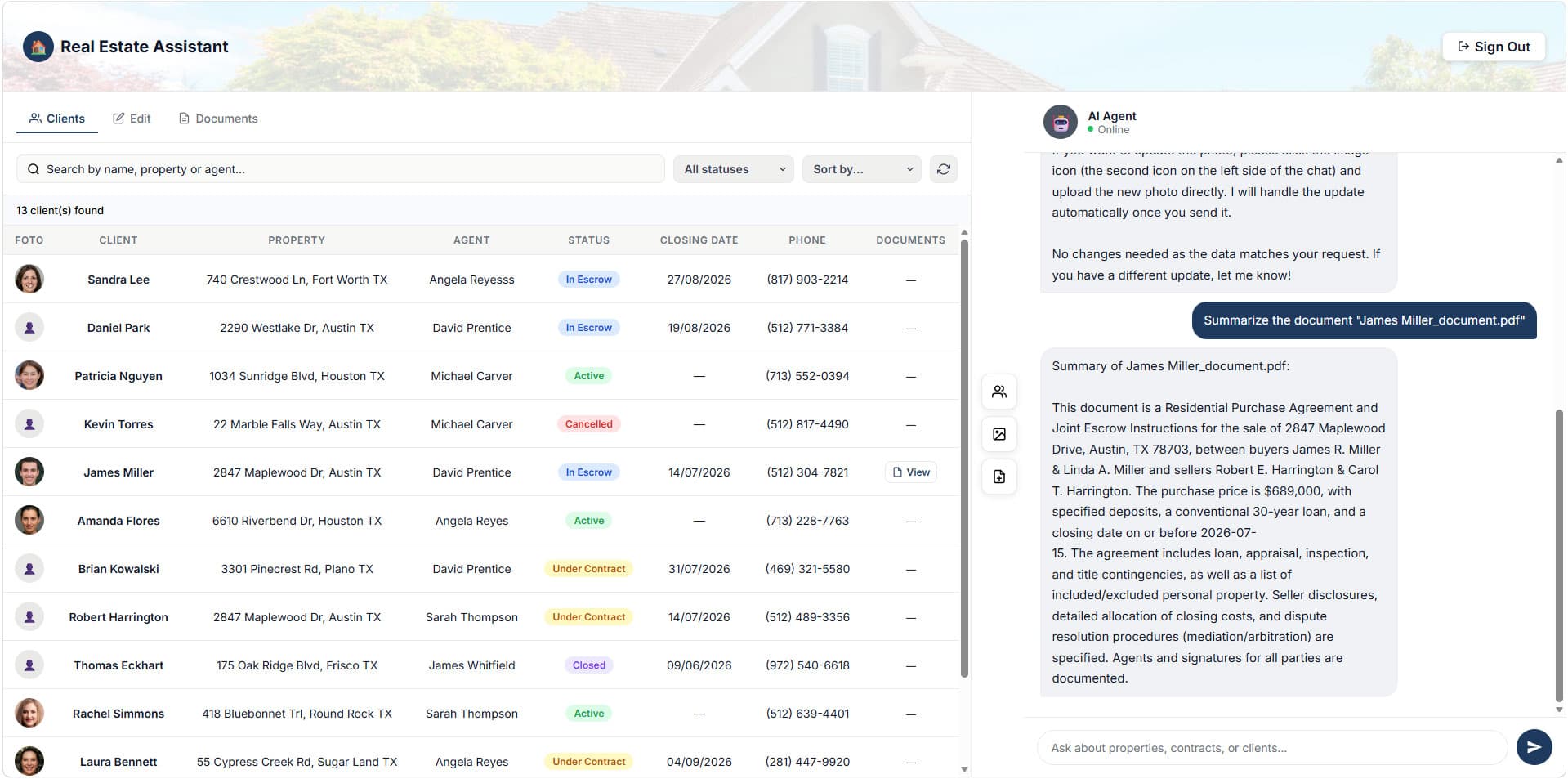Click Sandra Lee's photo

coord(29,279)
